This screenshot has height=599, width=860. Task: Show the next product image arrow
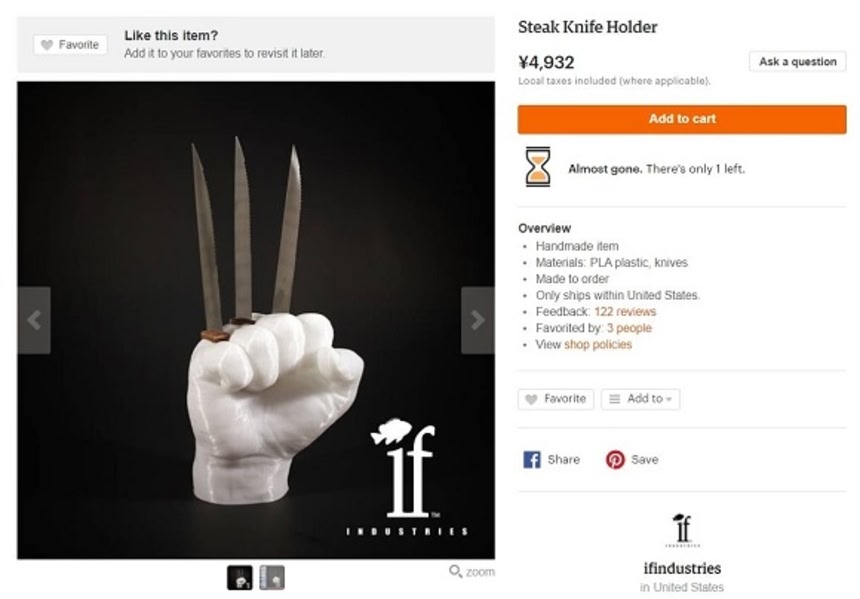coord(478,320)
